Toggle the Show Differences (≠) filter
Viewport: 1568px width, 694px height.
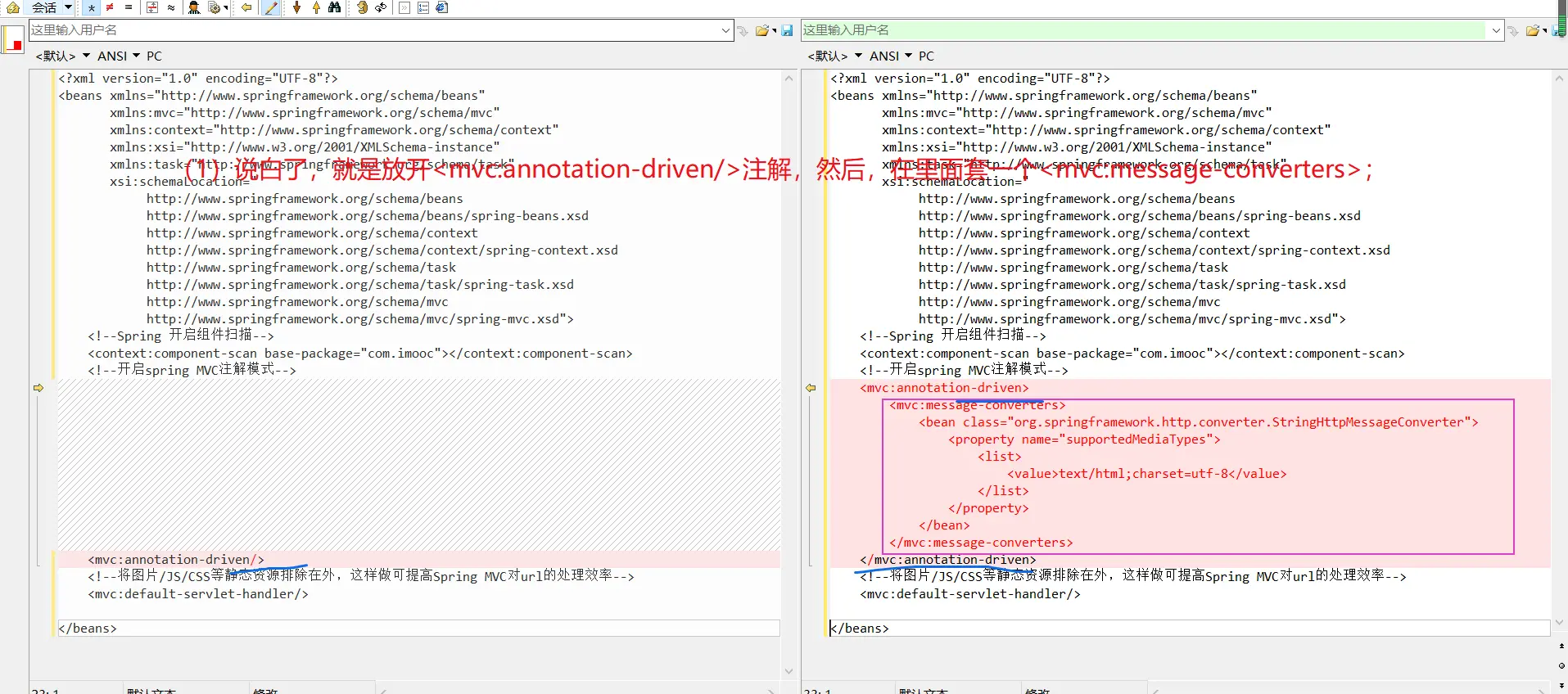tap(110, 7)
